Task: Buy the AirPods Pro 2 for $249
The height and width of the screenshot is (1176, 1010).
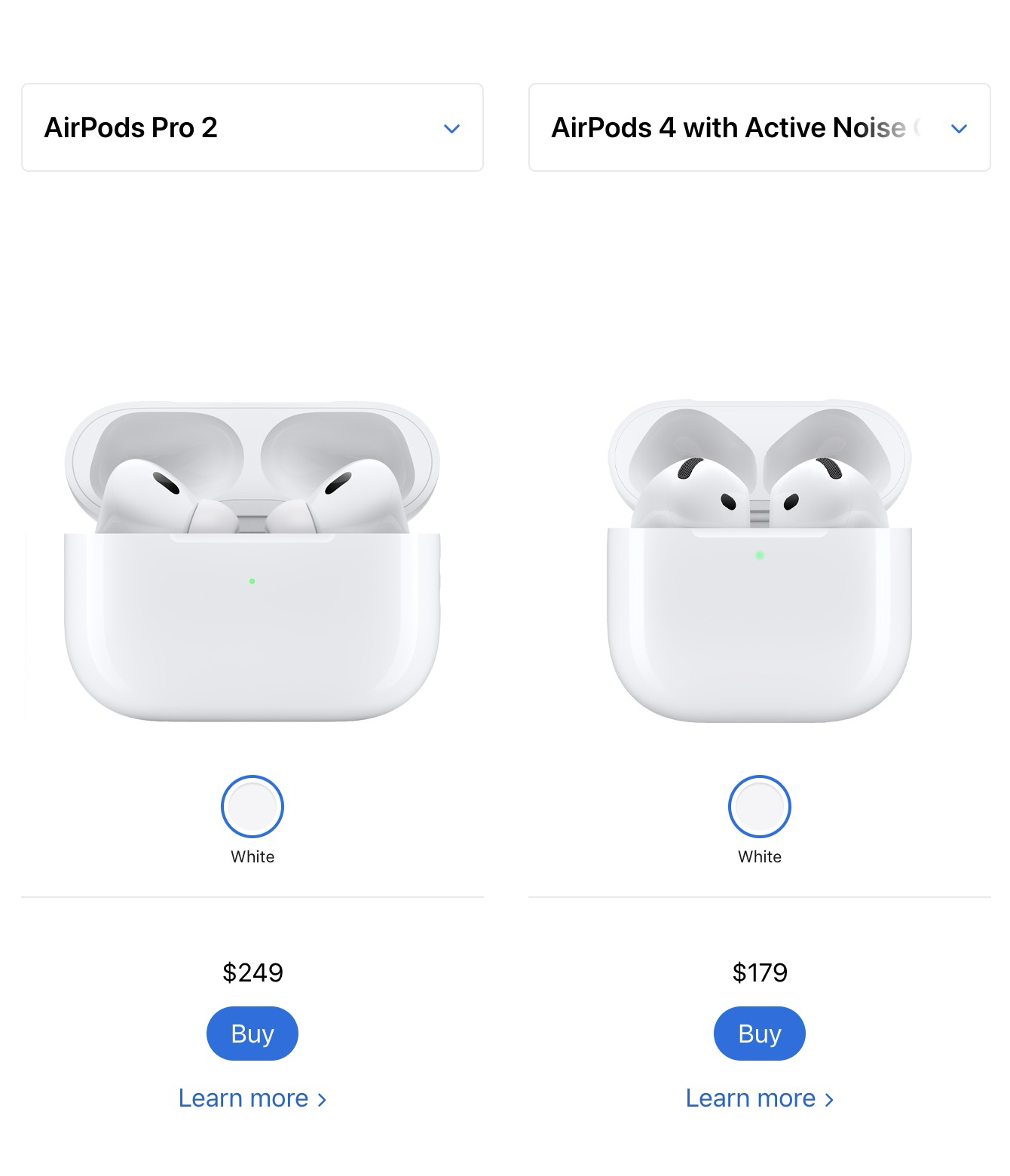Action: (x=252, y=1034)
